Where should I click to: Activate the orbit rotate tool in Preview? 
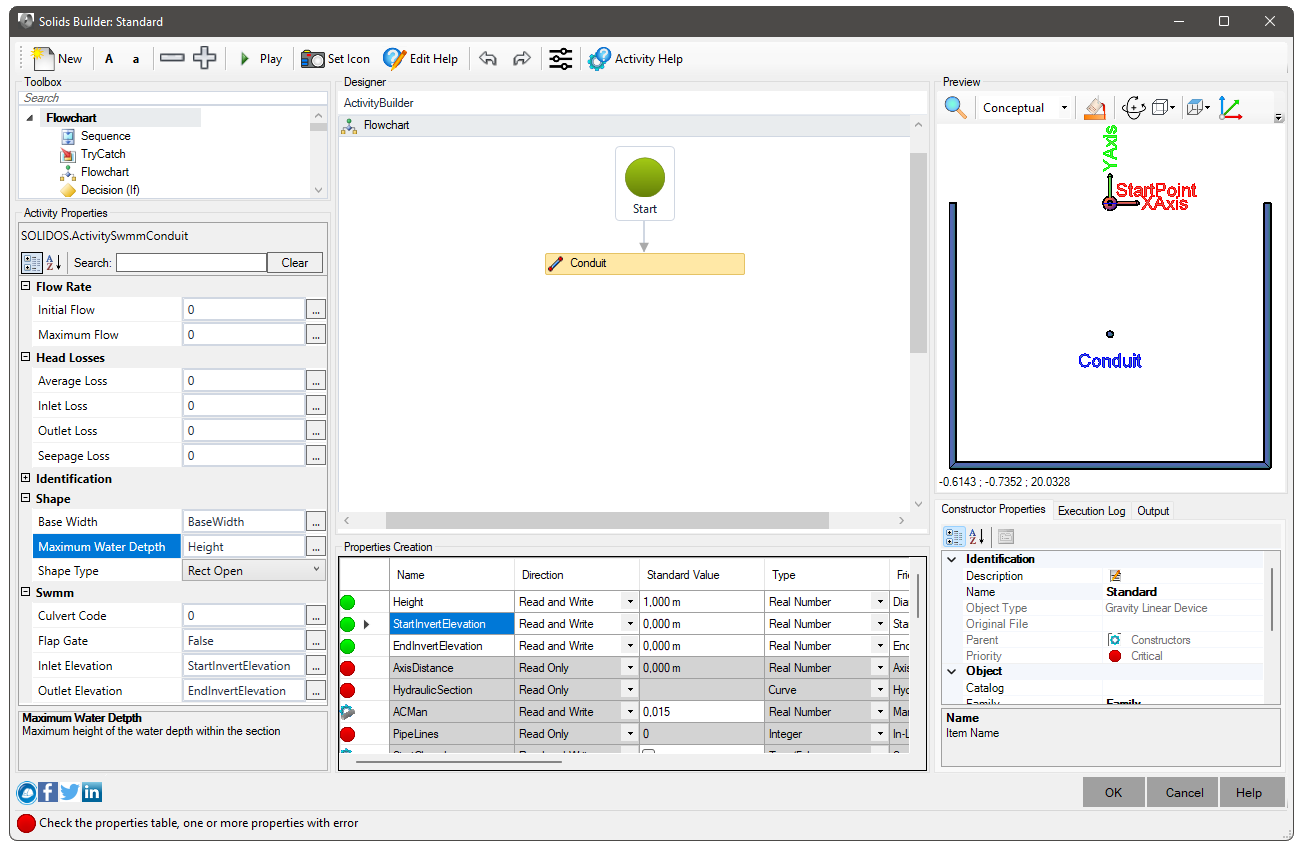tap(1133, 107)
